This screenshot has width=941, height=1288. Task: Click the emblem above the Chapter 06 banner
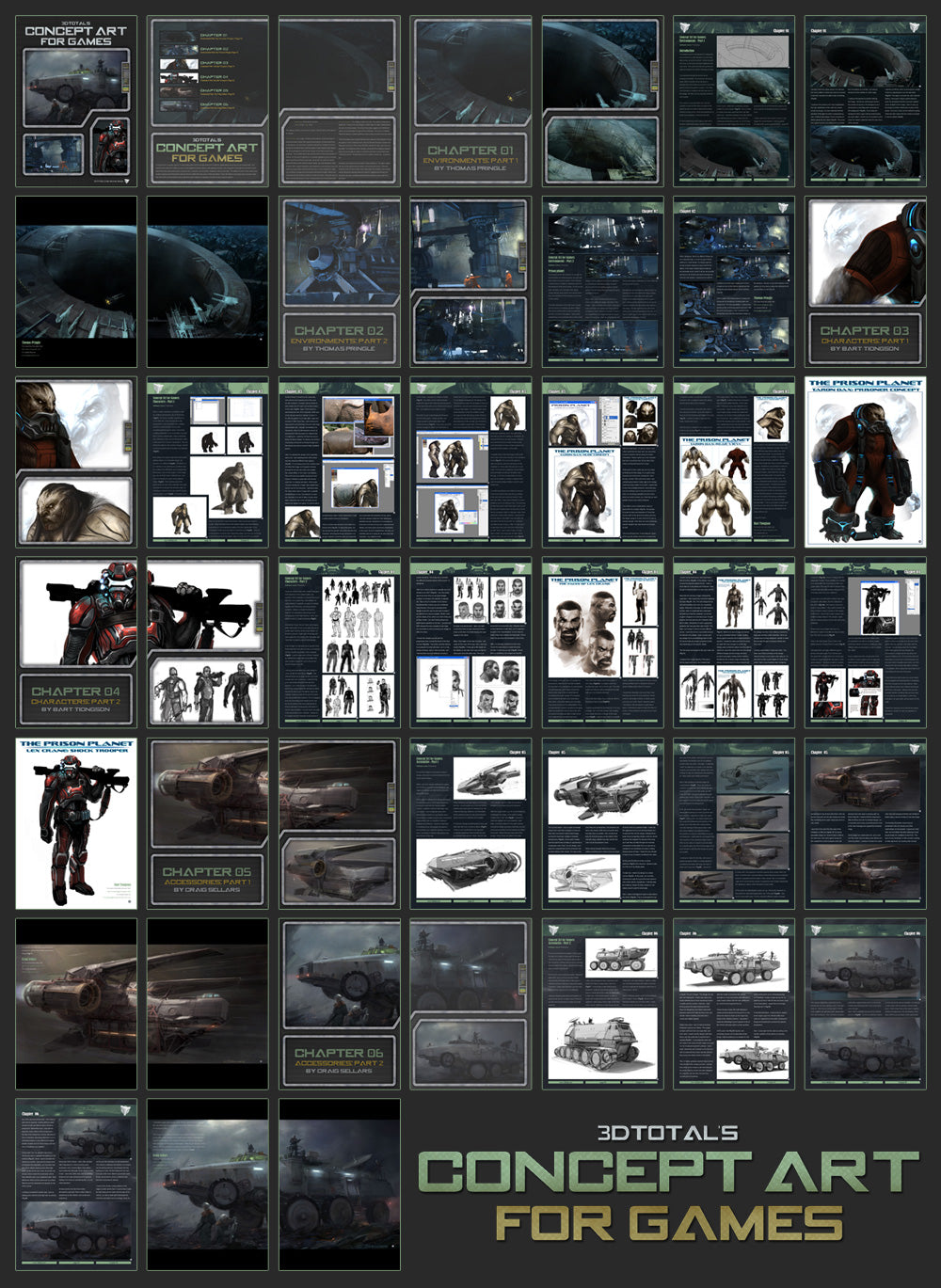click(x=552, y=929)
